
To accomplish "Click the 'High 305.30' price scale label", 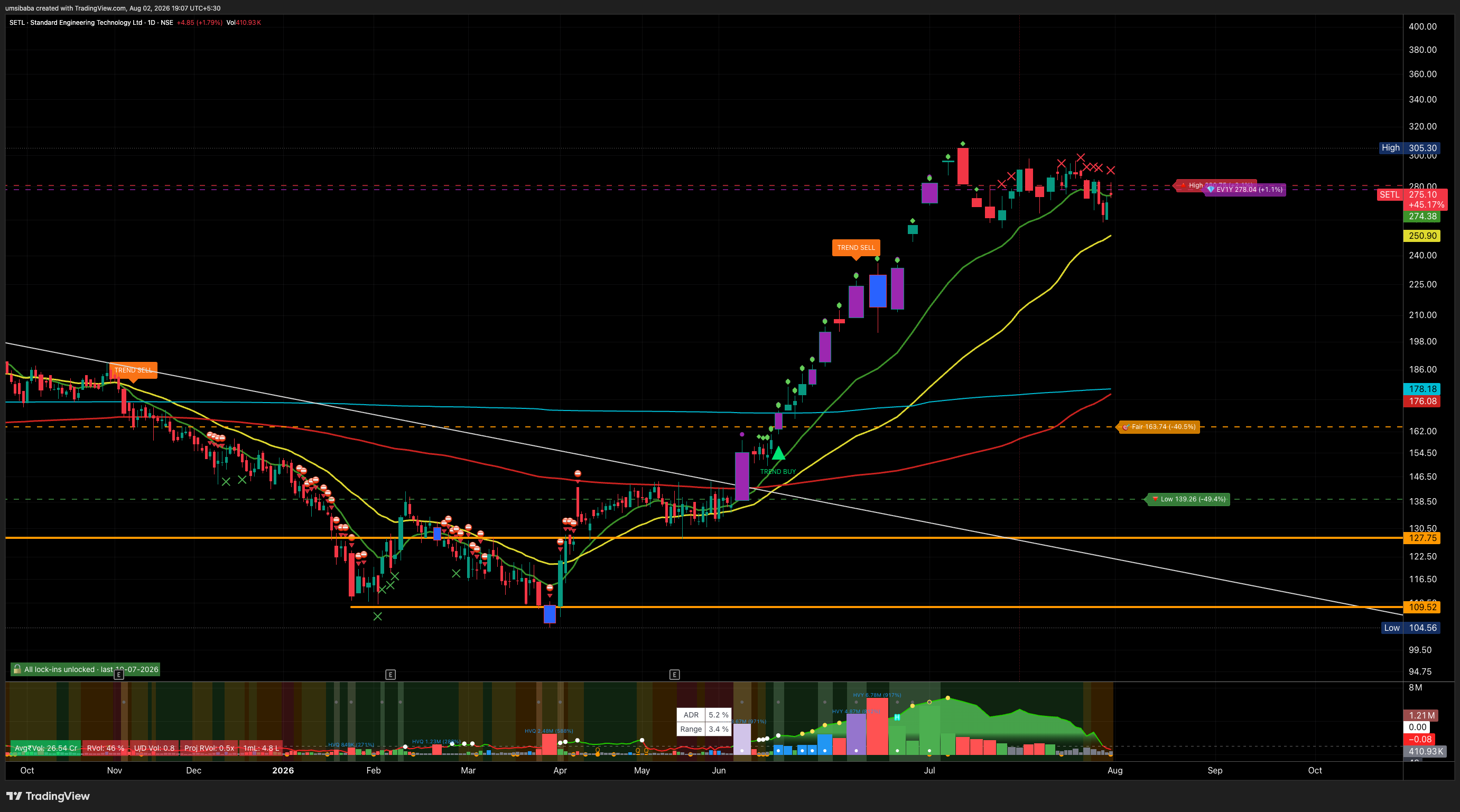I will 1409,148.
